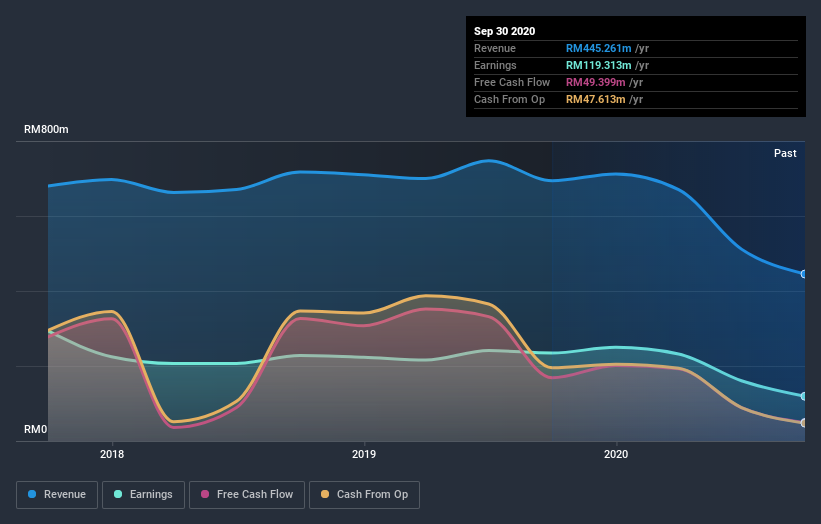
Task: Click the 2018 x-axis label
Action: click(112, 454)
